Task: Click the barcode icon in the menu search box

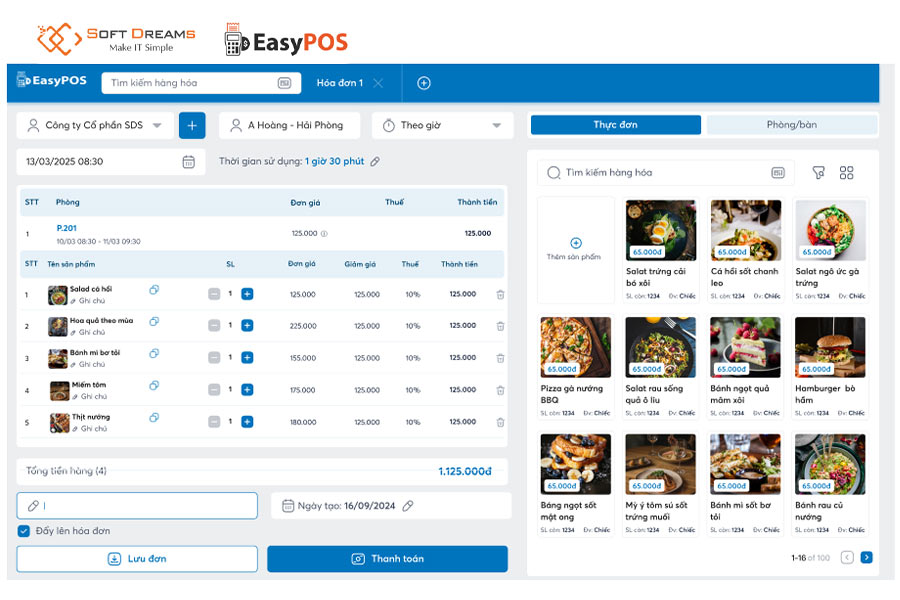Action: [778, 173]
